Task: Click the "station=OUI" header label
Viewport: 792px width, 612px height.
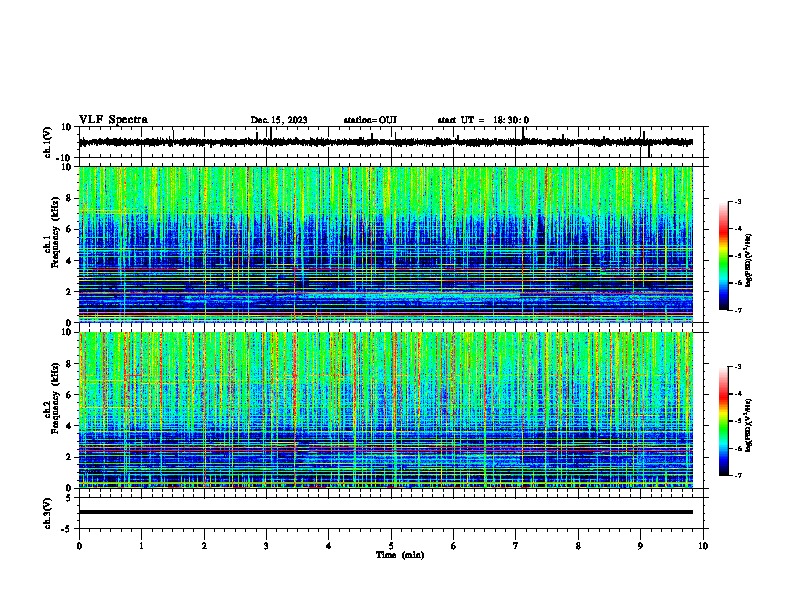Action: tap(370, 120)
